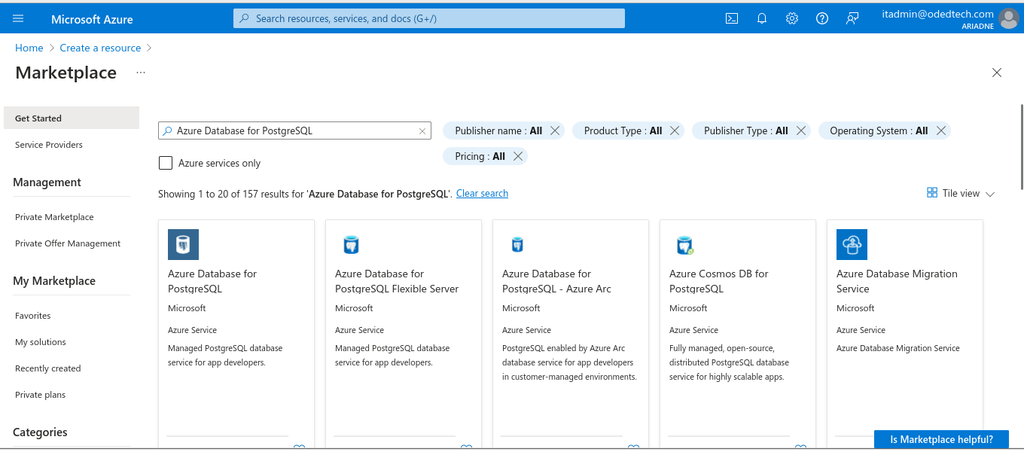This screenshot has height=450, width=1024.
Task: Open Favorites under My Marketplace
Action: [33, 315]
